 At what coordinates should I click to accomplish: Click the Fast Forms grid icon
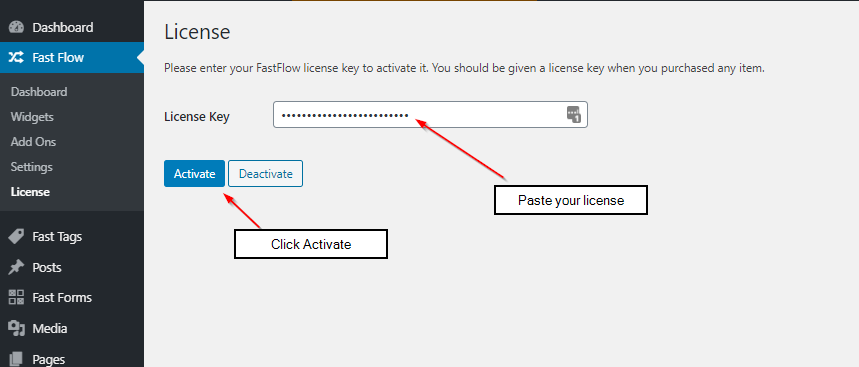click(16, 297)
